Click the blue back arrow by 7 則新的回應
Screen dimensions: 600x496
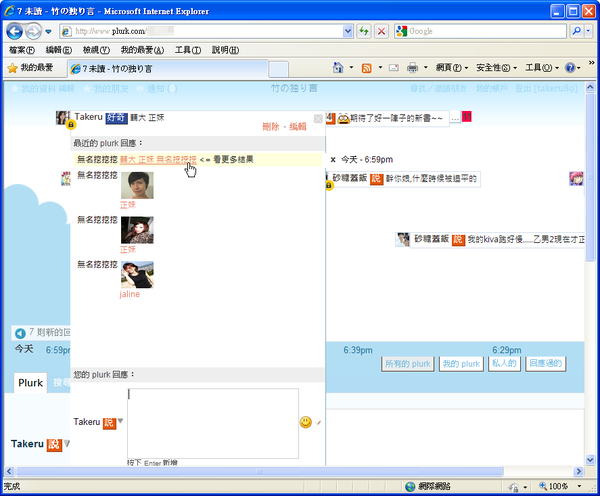20,333
